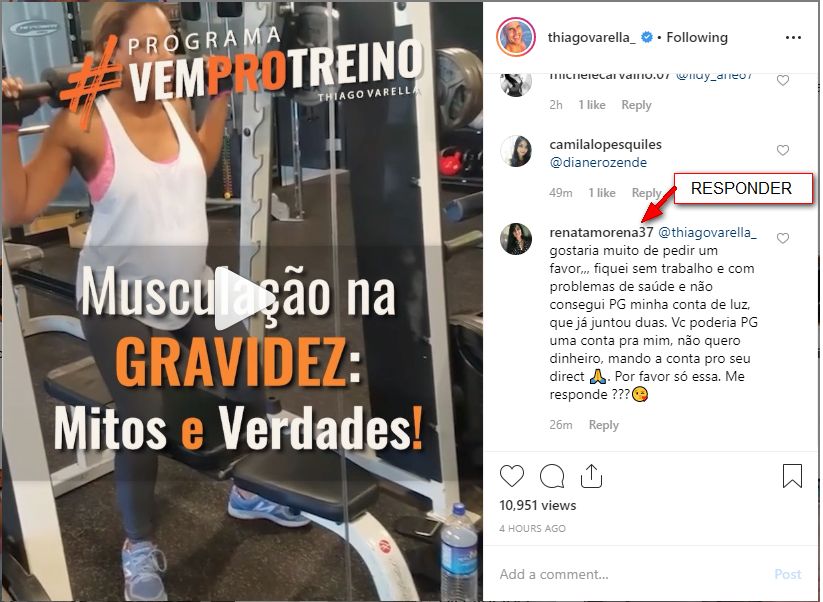The height and width of the screenshot is (602, 823).
Task: Like the post with the heart icon
Action: point(512,476)
